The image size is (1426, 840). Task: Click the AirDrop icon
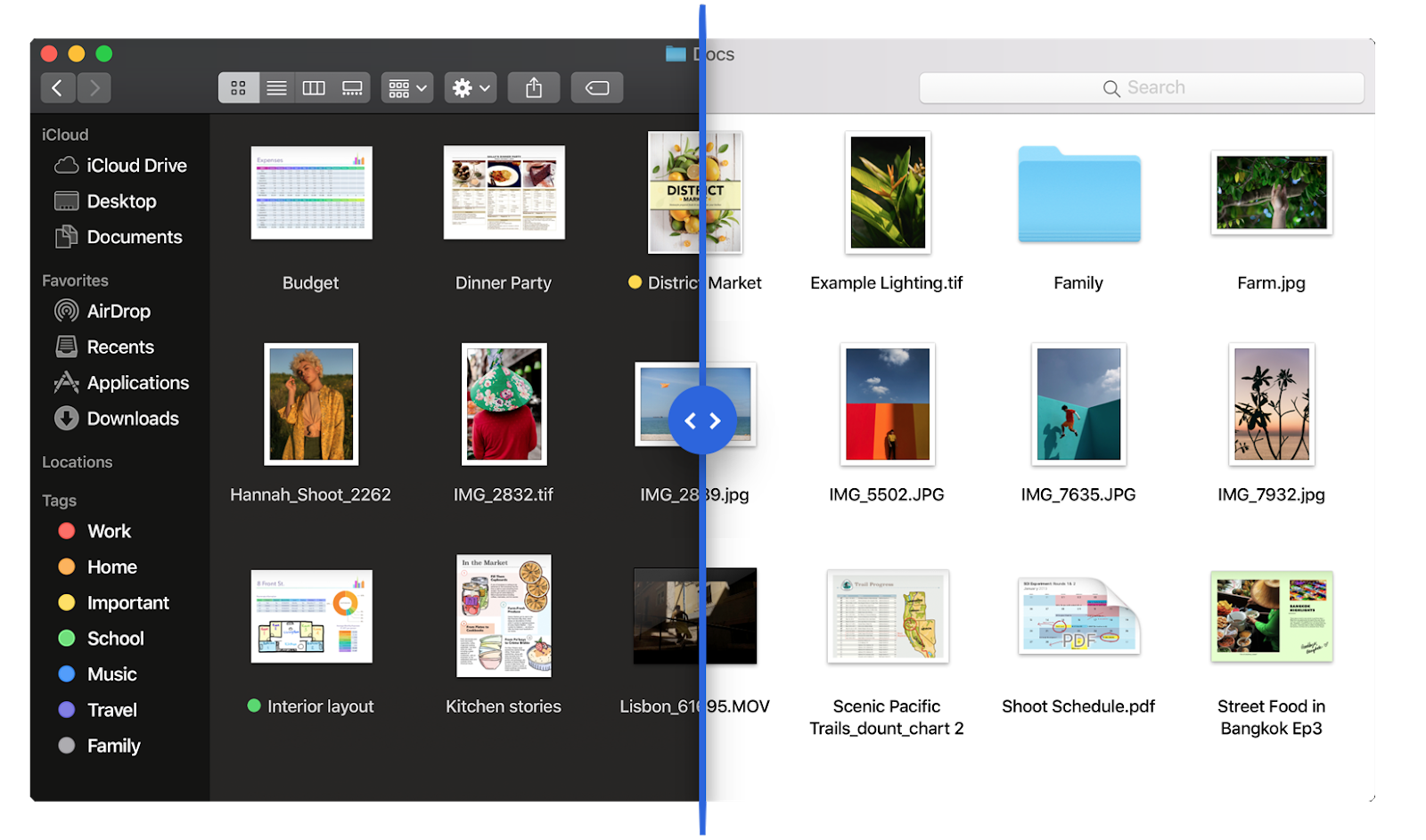[x=67, y=311]
